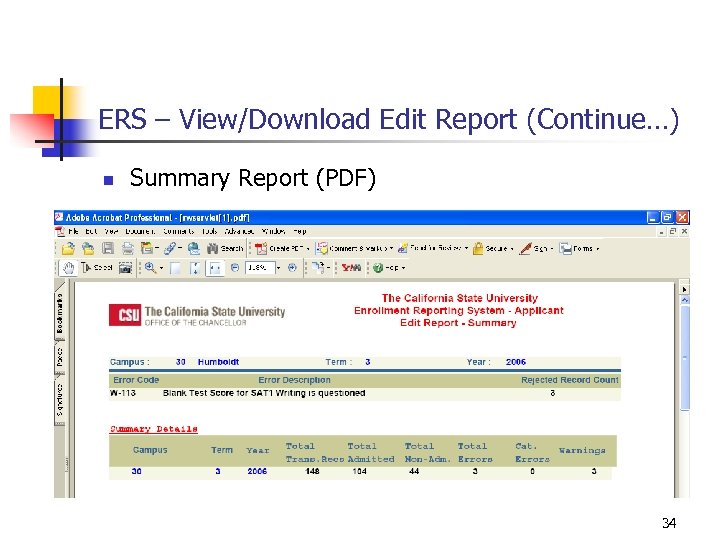The image size is (720, 540).
Task: Activate the Snapshot camera tool
Action: pyautogui.click(x=125, y=268)
